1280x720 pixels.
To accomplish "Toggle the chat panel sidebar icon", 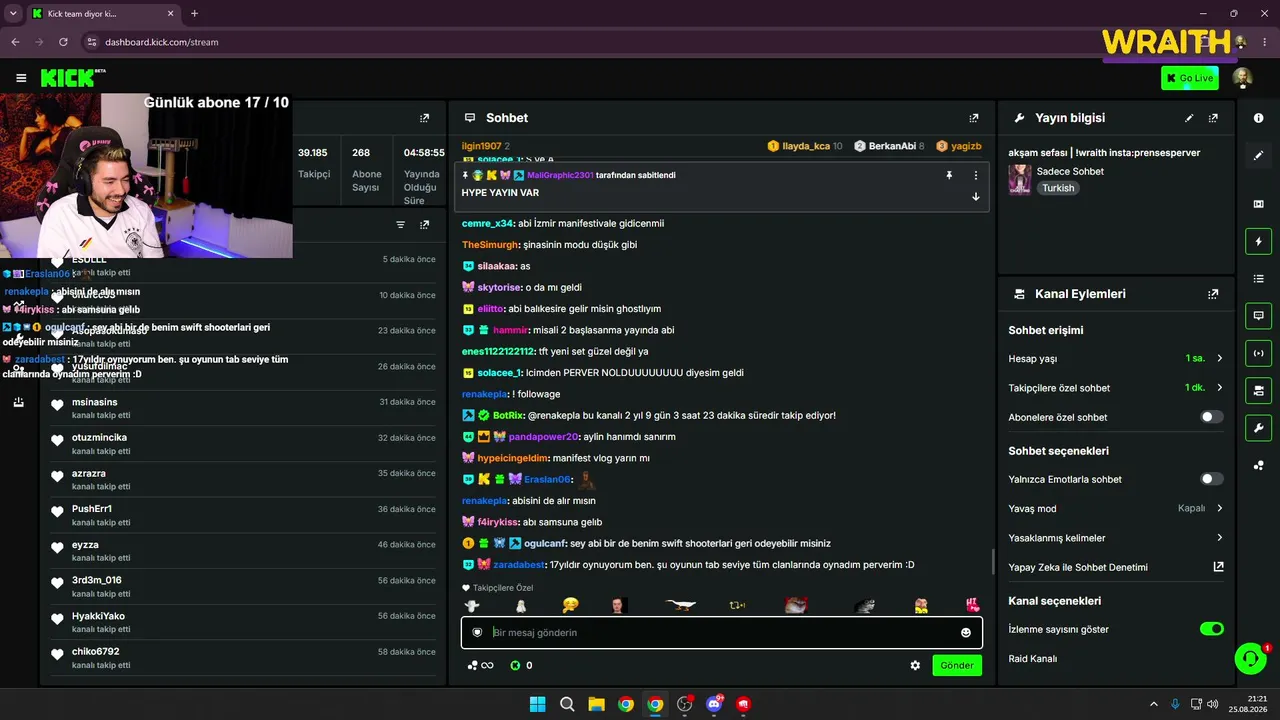I will pyautogui.click(x=1258, y=315).
